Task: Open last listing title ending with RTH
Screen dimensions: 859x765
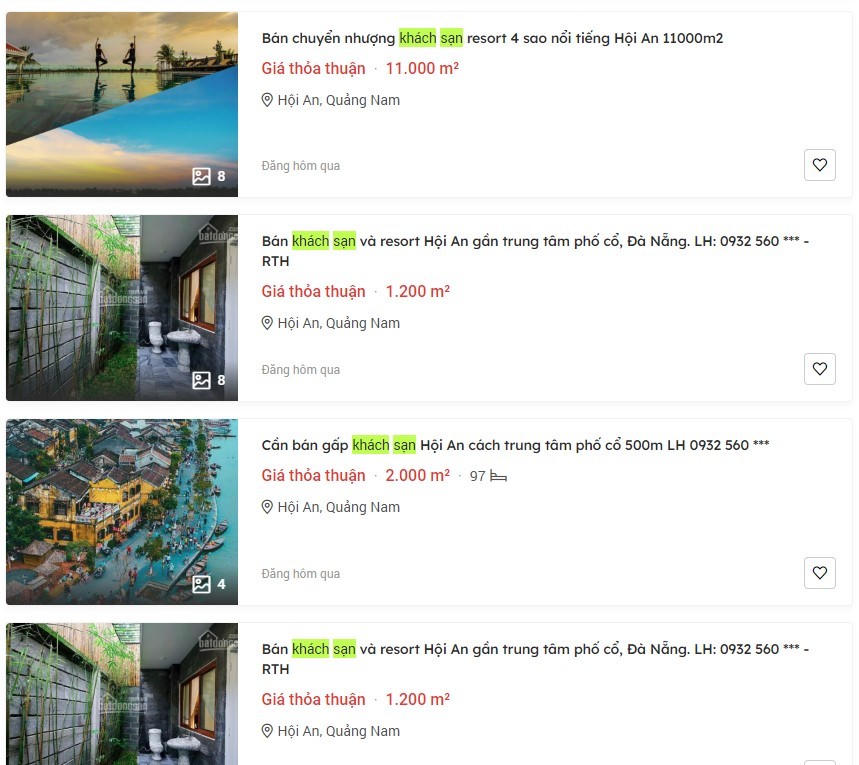Action: 535,659
